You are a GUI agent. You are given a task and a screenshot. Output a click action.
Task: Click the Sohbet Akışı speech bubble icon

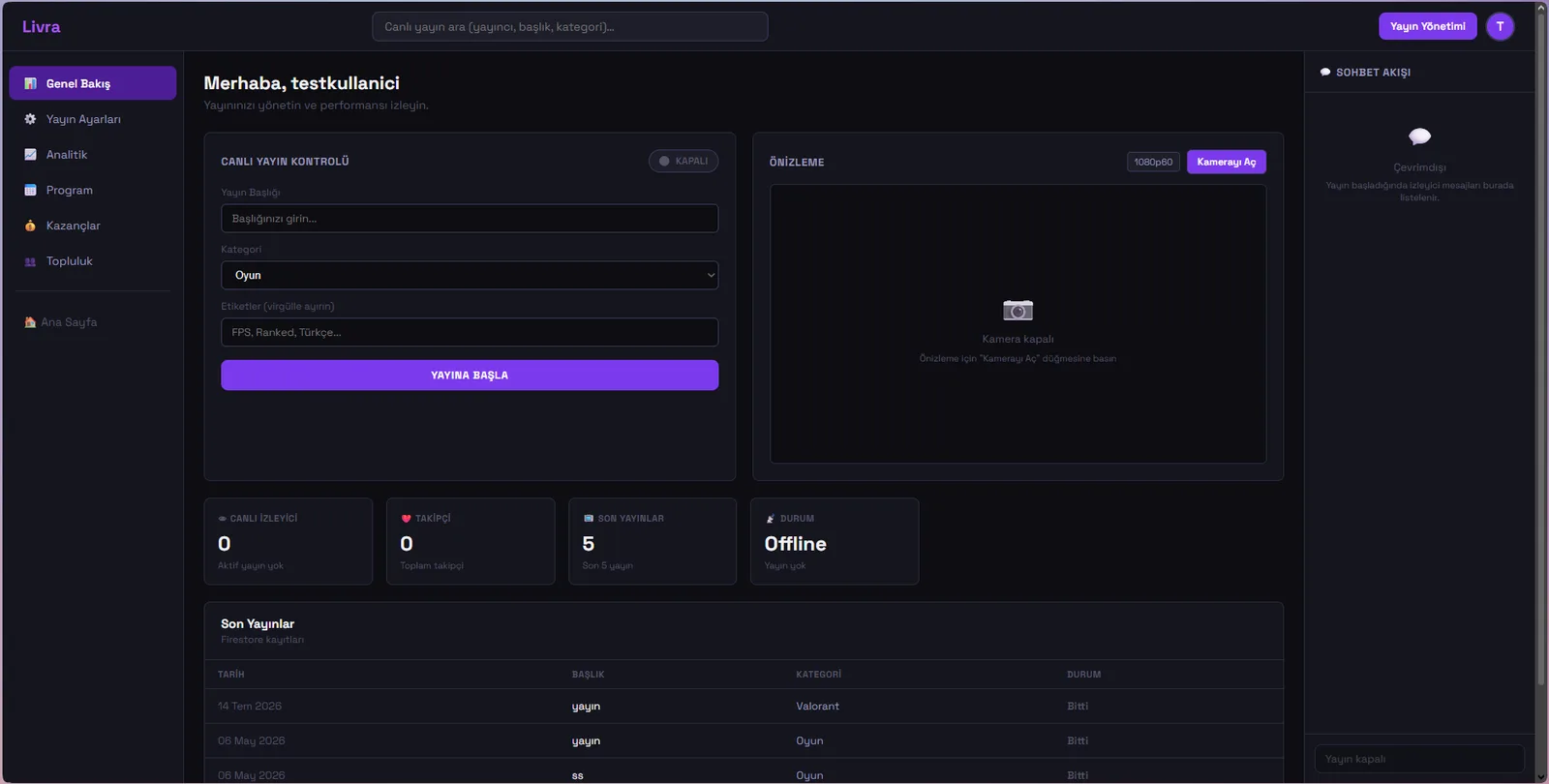[1325, 73]
